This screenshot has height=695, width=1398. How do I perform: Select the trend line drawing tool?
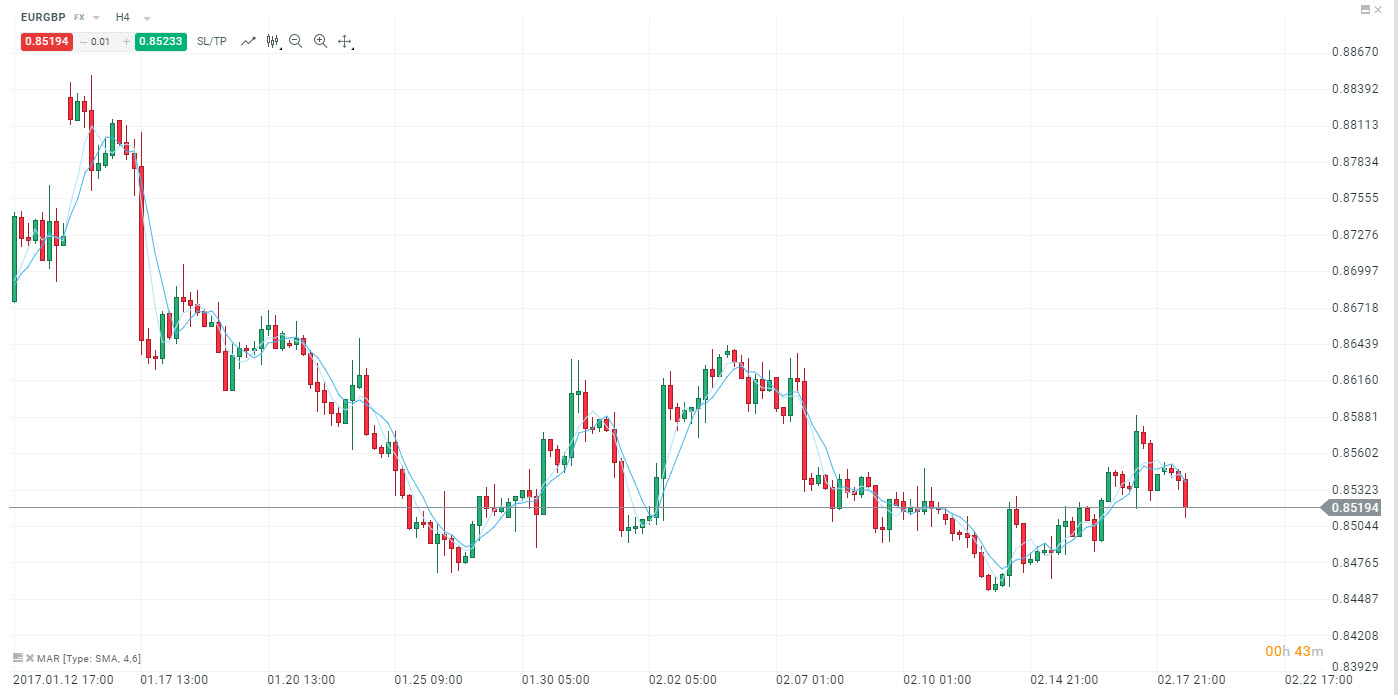click(x=248, y=41)
